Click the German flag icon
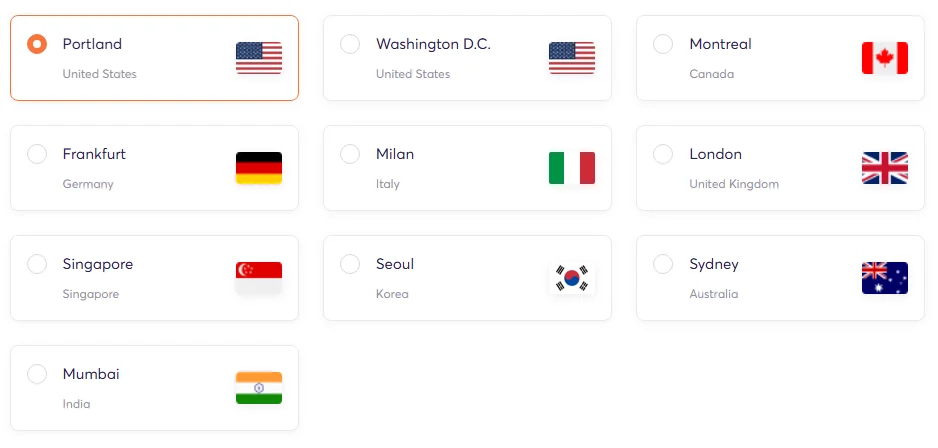This screenshot has width=938, height=448. pyautogui.click(x=258, y=168)
